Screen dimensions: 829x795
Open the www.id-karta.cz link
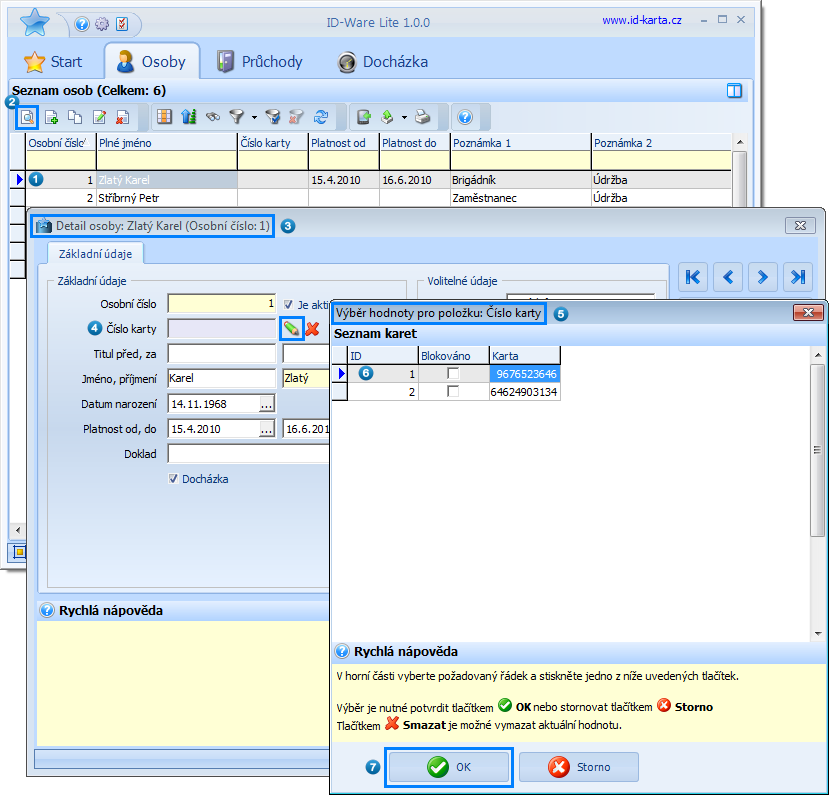642,20
